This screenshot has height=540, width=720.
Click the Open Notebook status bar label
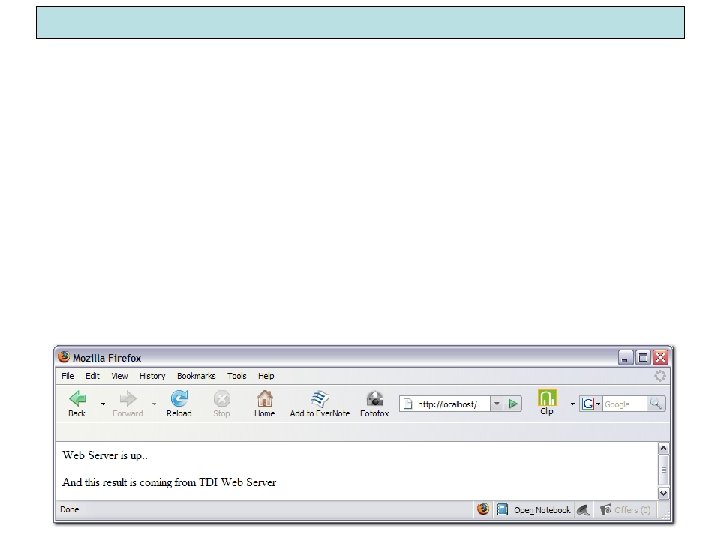pos(542,510)
